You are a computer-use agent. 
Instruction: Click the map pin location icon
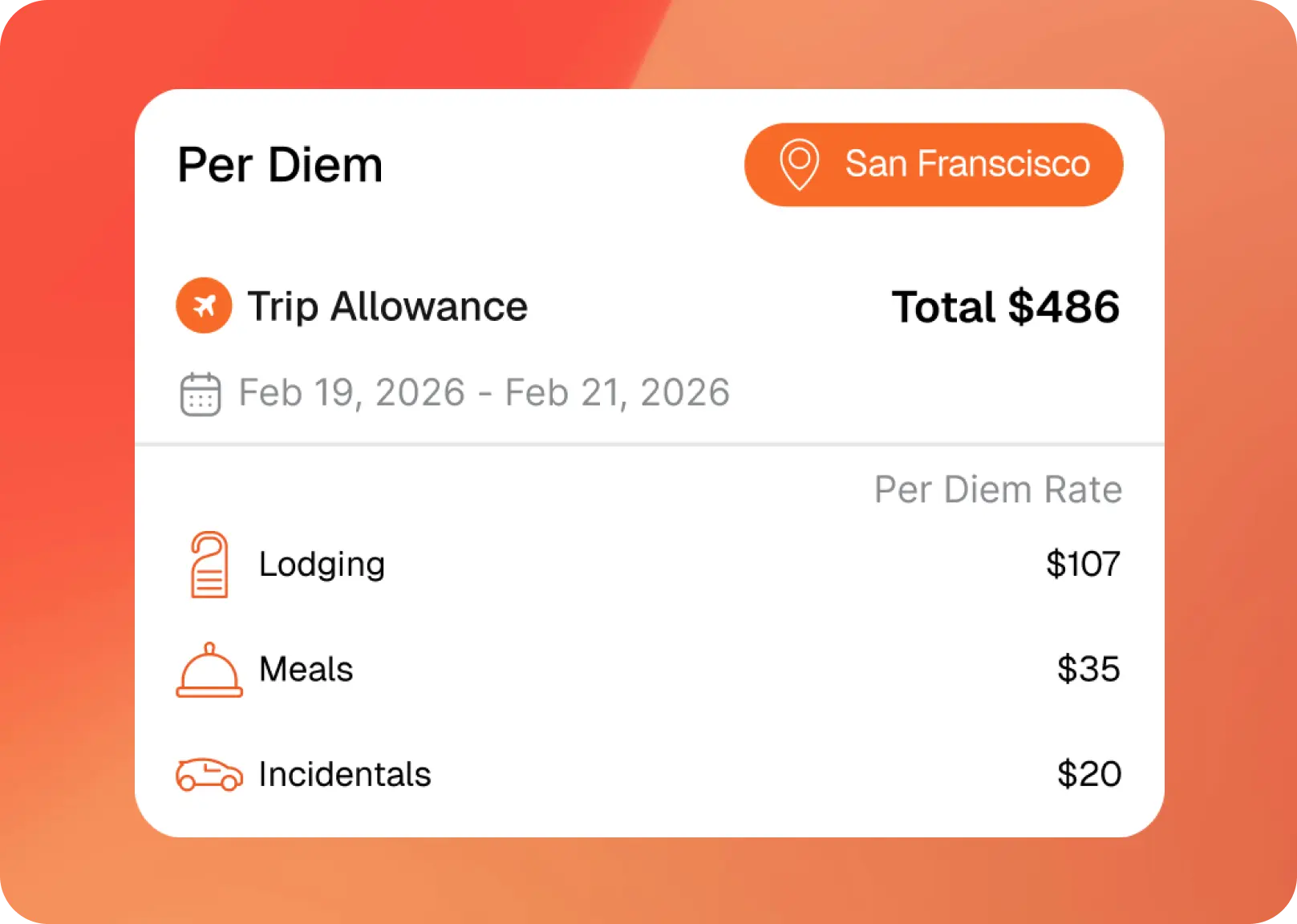[800, 164]
